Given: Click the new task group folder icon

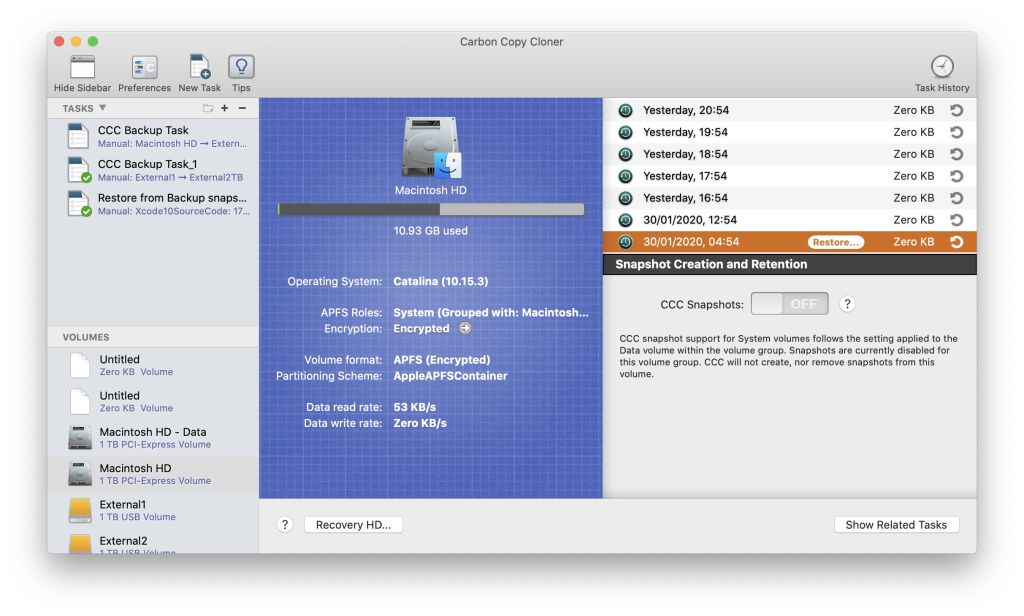Looking at the screenshot, I should pos(208,108).
